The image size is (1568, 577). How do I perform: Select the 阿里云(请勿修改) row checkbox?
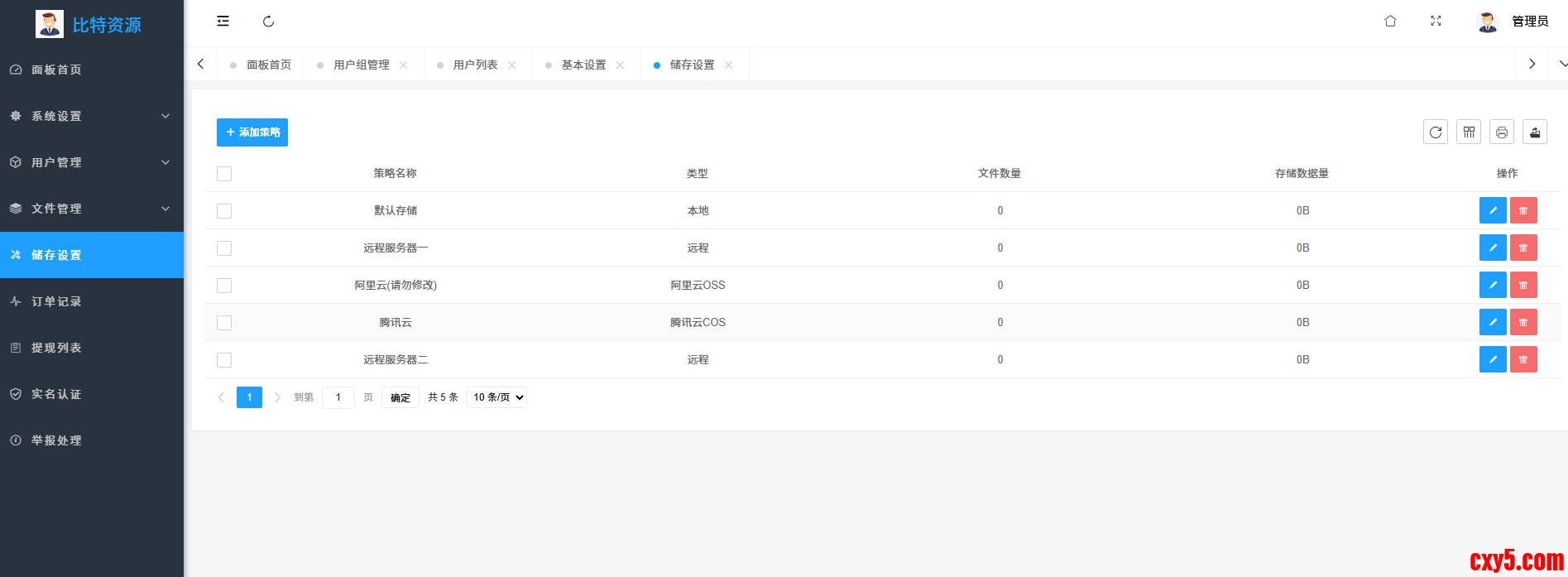click(x=224, y=286)
